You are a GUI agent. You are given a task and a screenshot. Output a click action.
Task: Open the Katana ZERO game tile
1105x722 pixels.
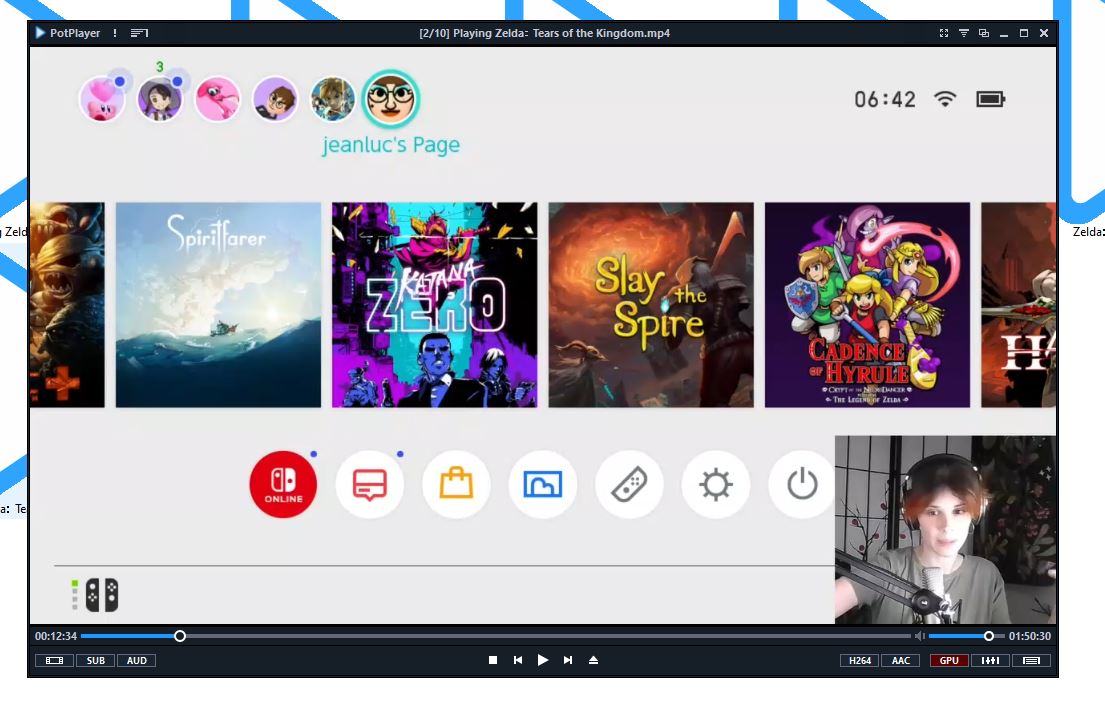click(x=435, y=305)
